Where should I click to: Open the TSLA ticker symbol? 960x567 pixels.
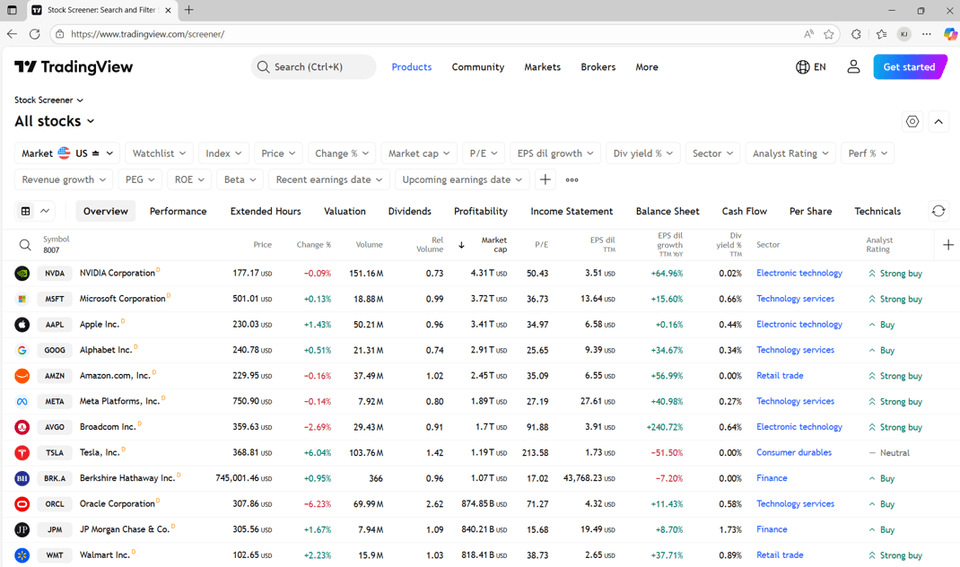[54, 453]
